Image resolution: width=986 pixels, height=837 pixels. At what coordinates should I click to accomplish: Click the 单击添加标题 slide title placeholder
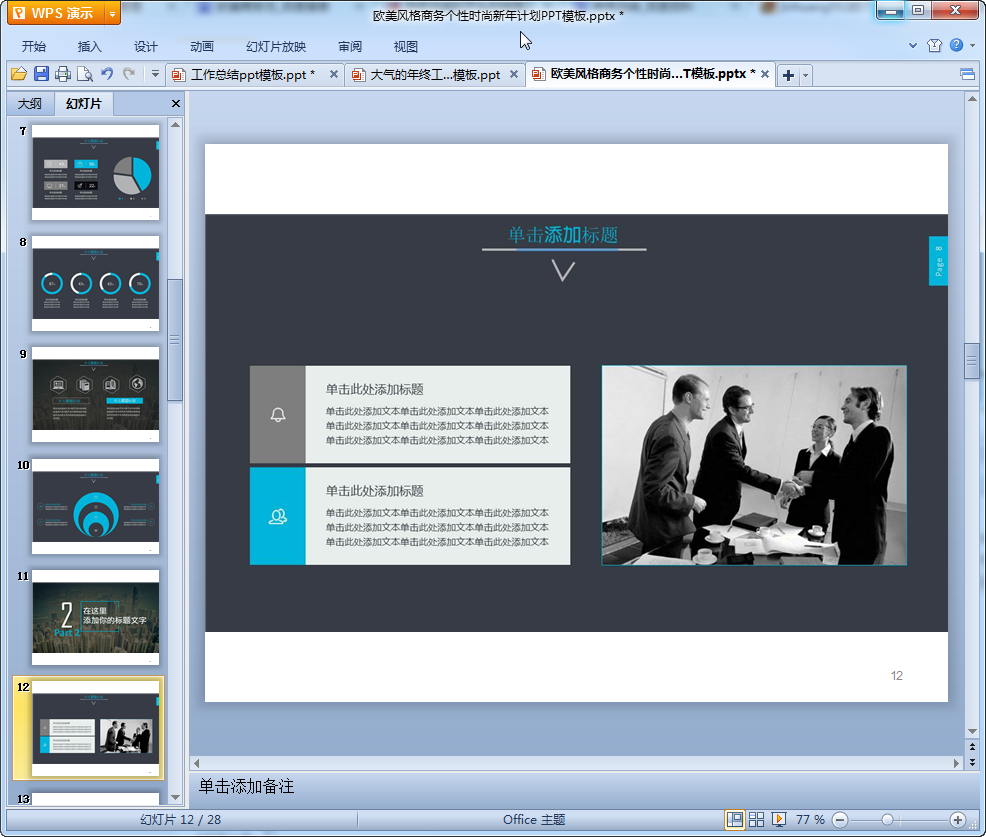563,235
